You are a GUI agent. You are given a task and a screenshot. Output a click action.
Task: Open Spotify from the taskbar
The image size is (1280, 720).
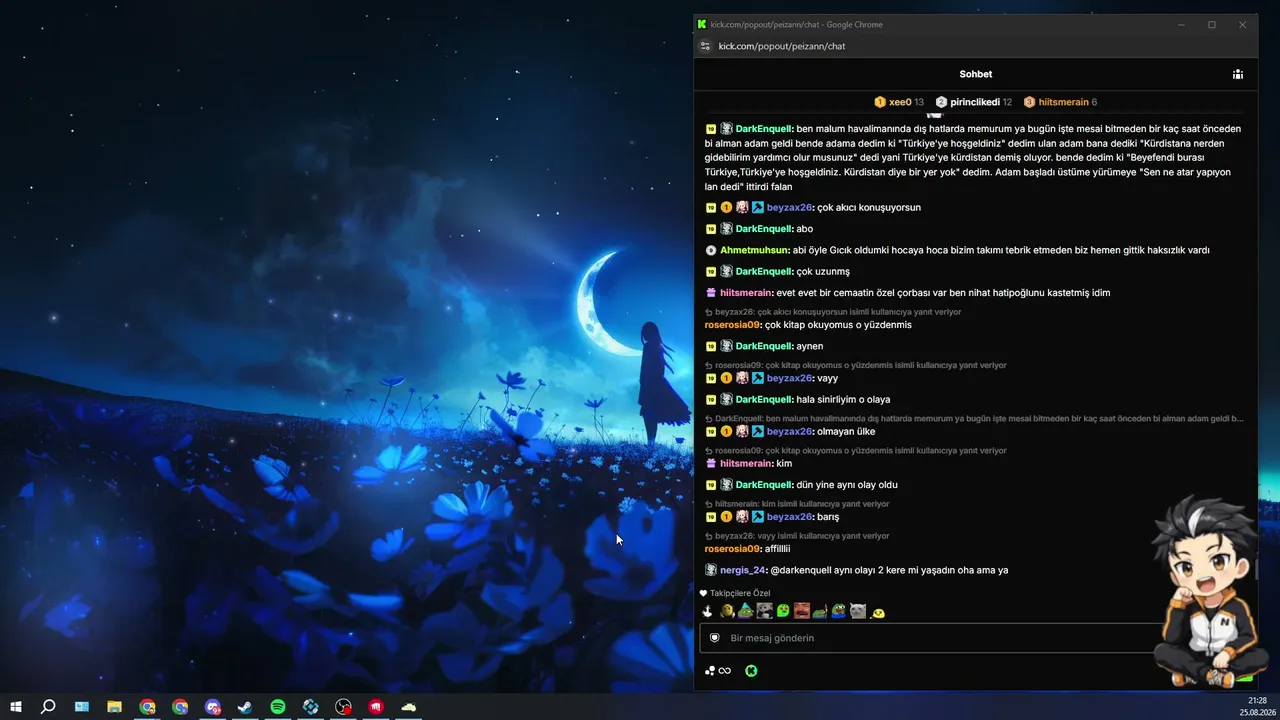pyautogui.click(x=278, y=707)
